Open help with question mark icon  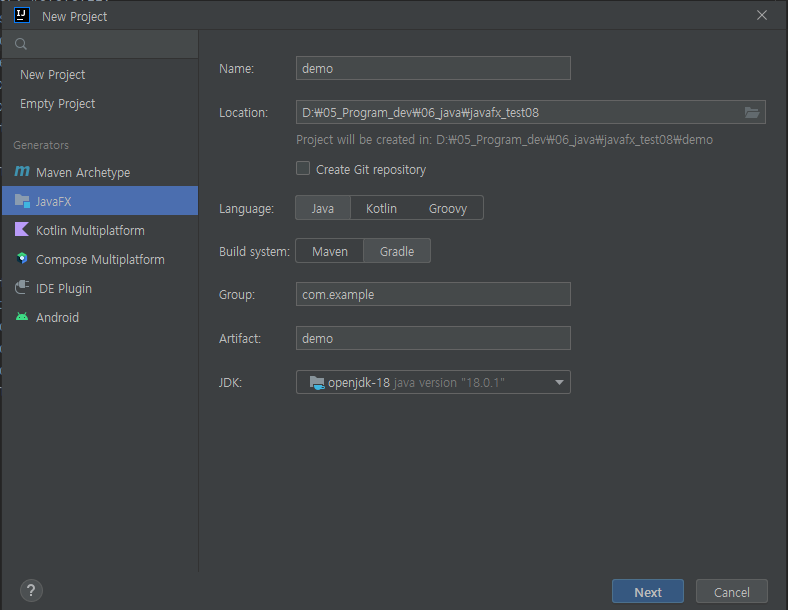pyautogui.click(x=31, y=590)
